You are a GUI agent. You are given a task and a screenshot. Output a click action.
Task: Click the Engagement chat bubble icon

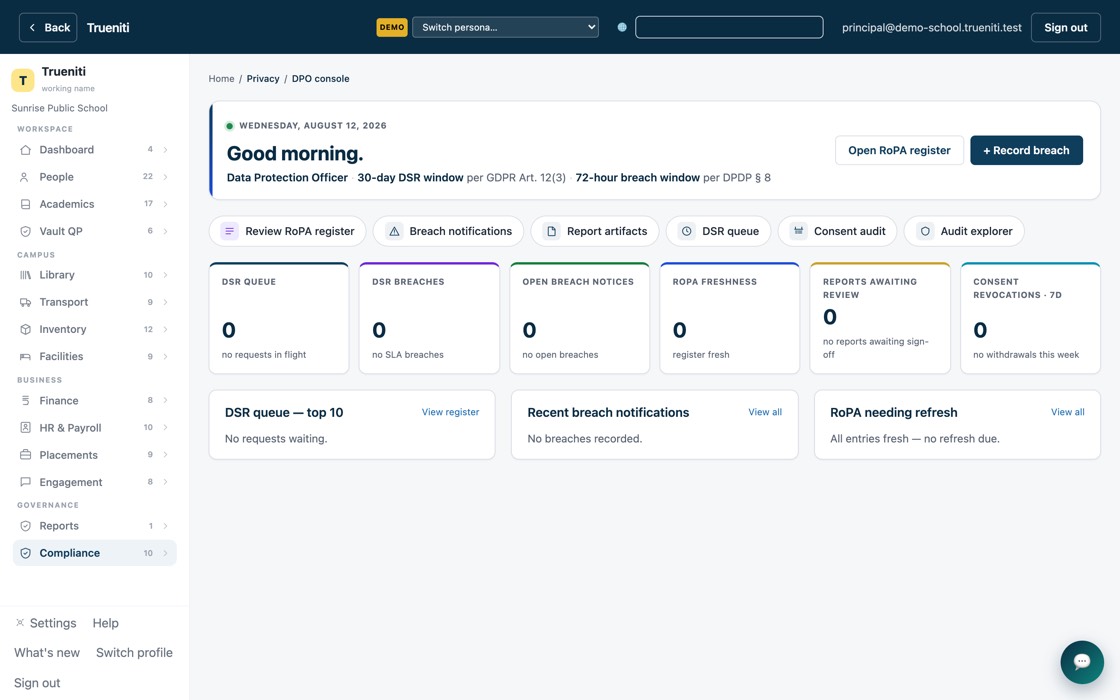tap(26, 482)
